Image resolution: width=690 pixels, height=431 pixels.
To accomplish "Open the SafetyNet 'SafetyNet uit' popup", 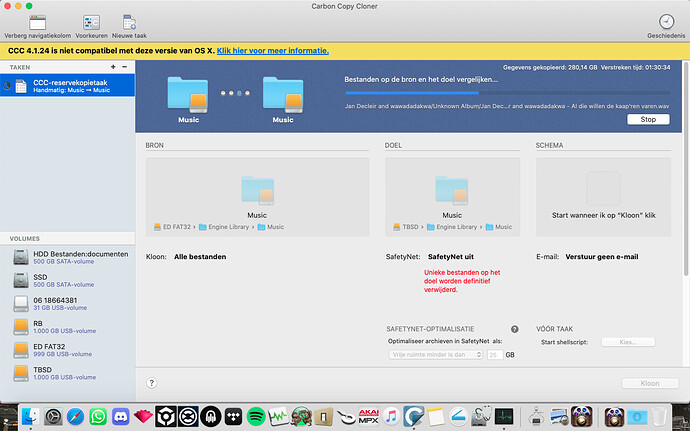I will click(451, 257).
